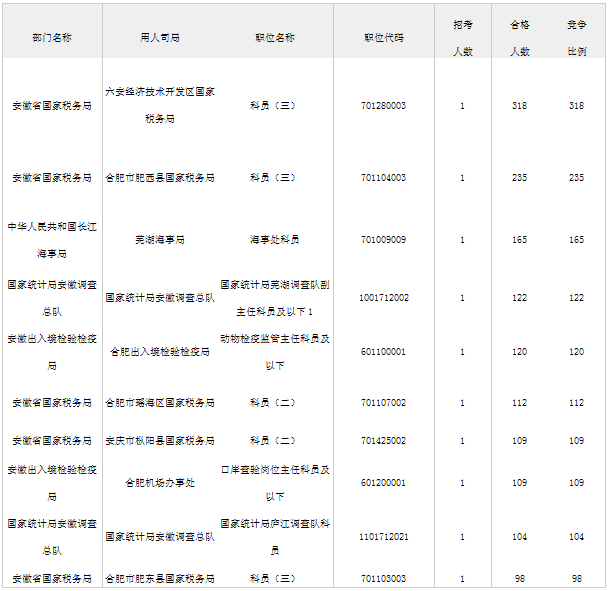The image size is (610, 591).
Task: Click the 六安经济技术开发区国家税务局 cell
Action: click(160, 105)
